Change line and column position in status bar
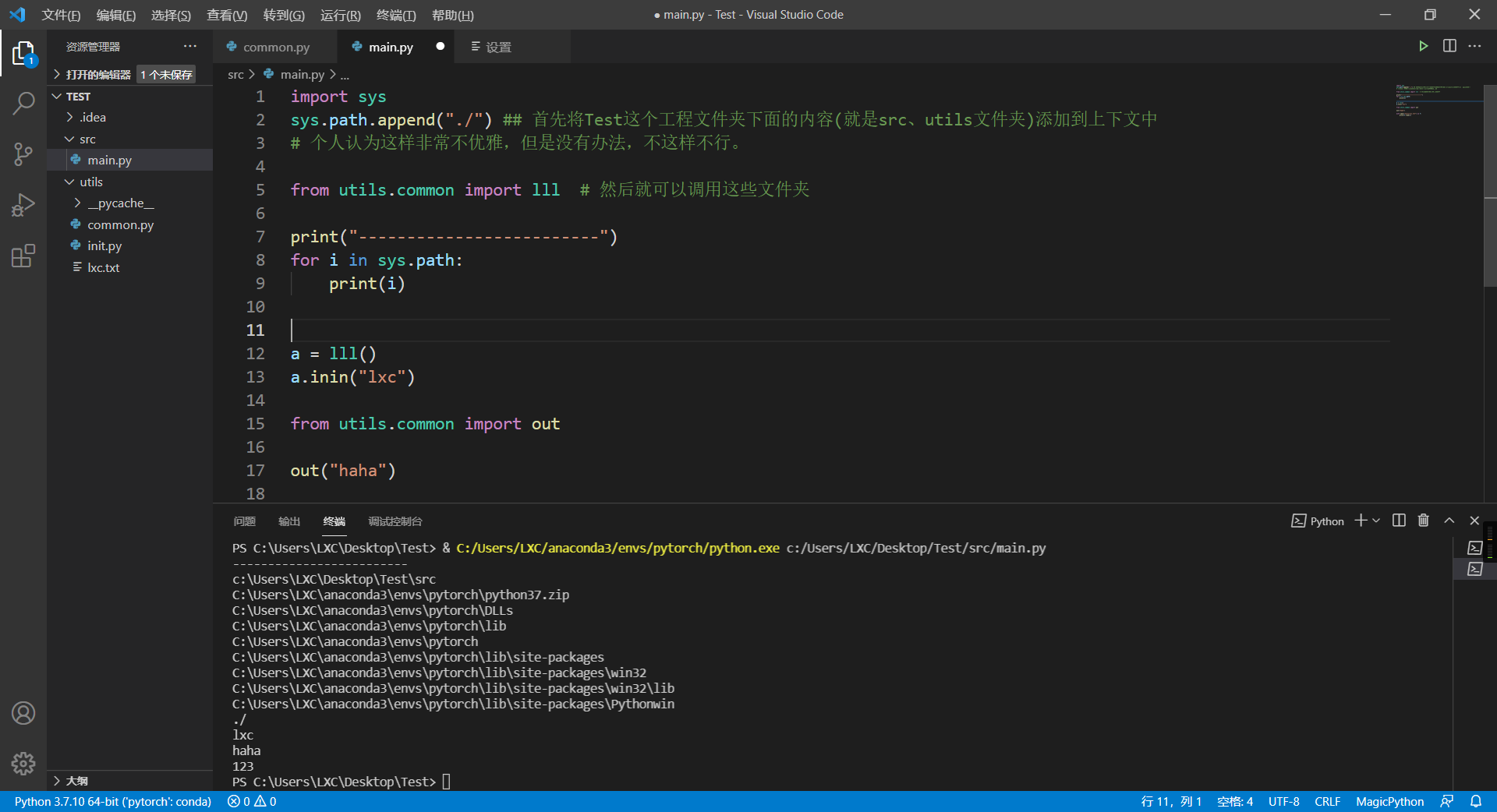 pos(1171,801)
